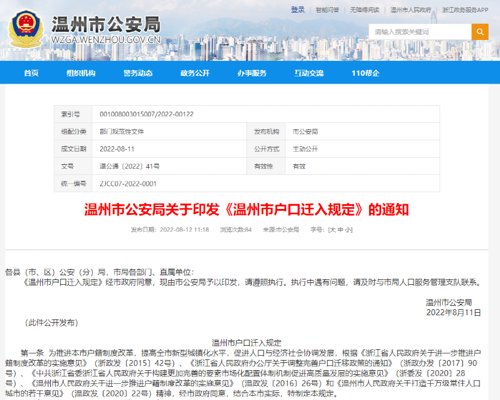Image resolution: width=500 pixels, height=400 pixels.
Task: Open the 浙江政务服务APP link
Action: pyautogui.click(x=465, y=10)
